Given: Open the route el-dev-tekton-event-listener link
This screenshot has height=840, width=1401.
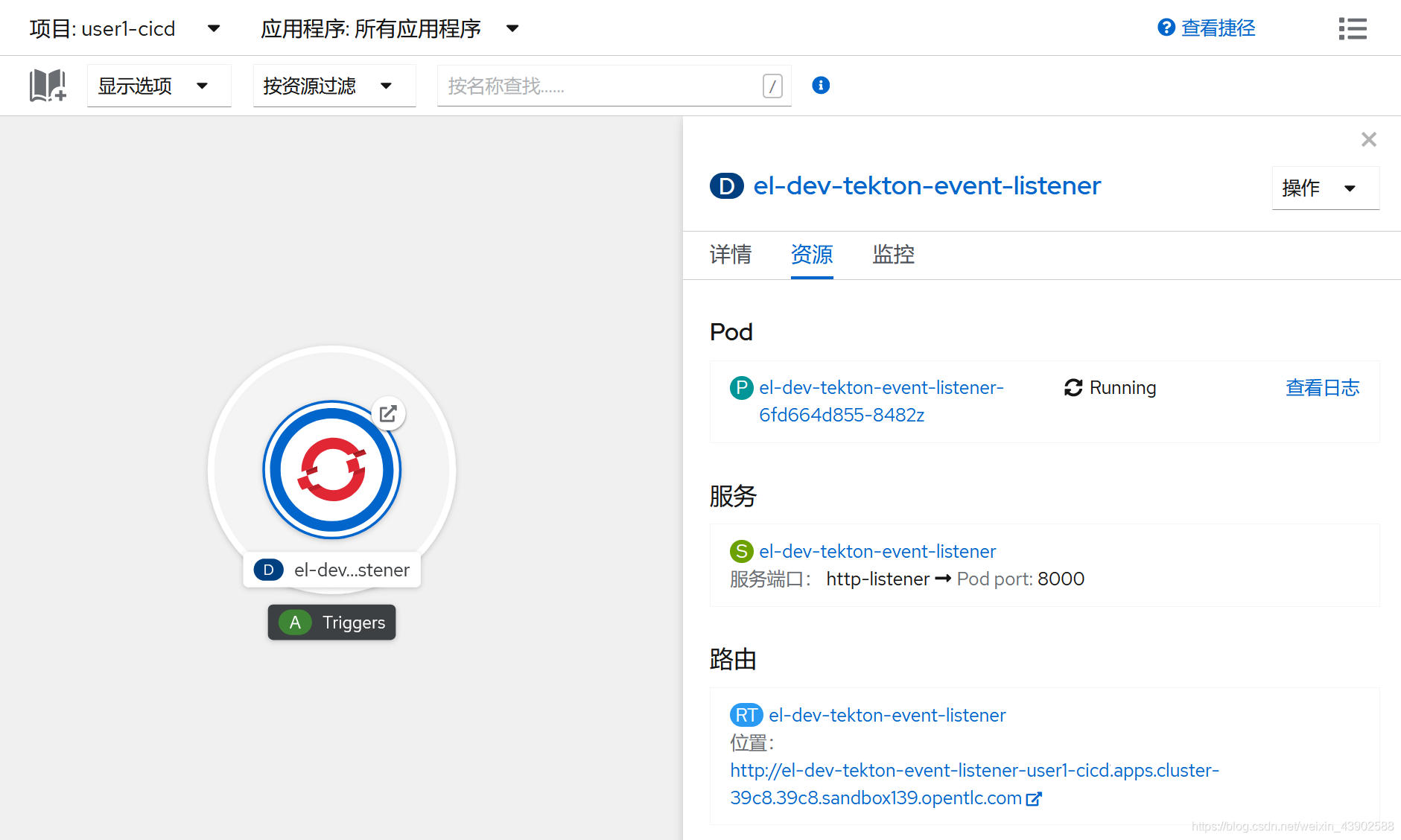Looking at the screenshot, I should coord(887,715).
